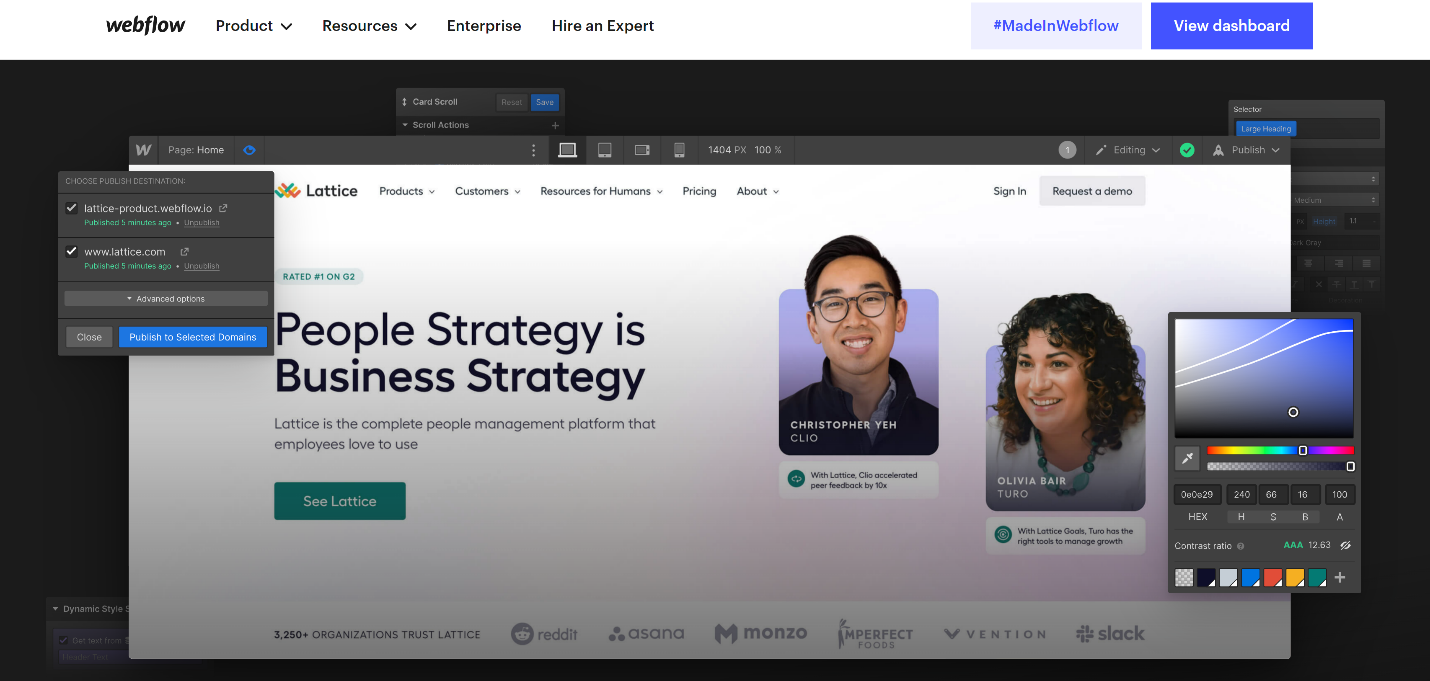Expand the Products menu on the Lattice site

pos(407,191)
